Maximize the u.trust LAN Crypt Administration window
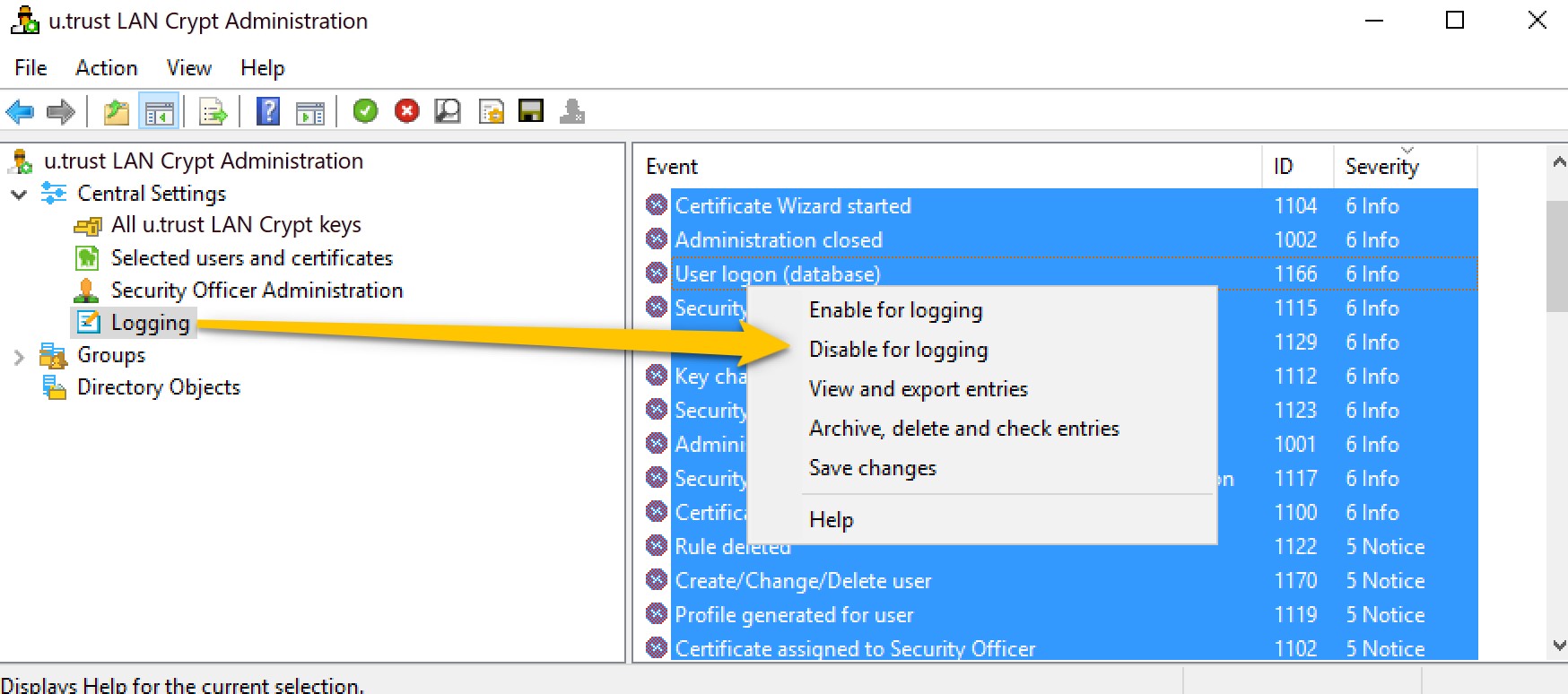 [1455, 21]
